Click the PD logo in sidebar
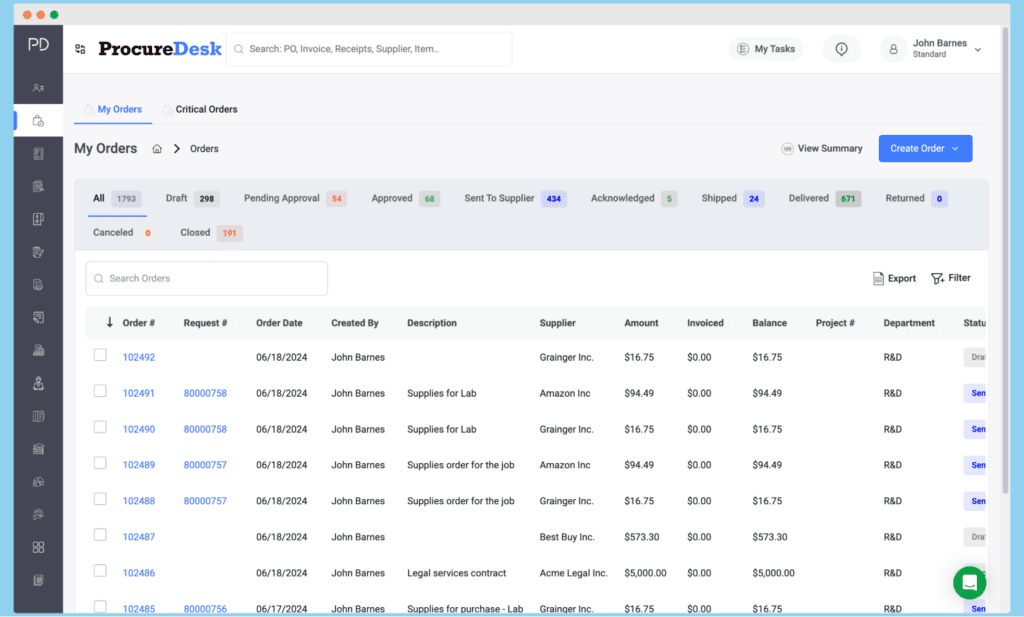1024x617 pixels. (38, 45)
